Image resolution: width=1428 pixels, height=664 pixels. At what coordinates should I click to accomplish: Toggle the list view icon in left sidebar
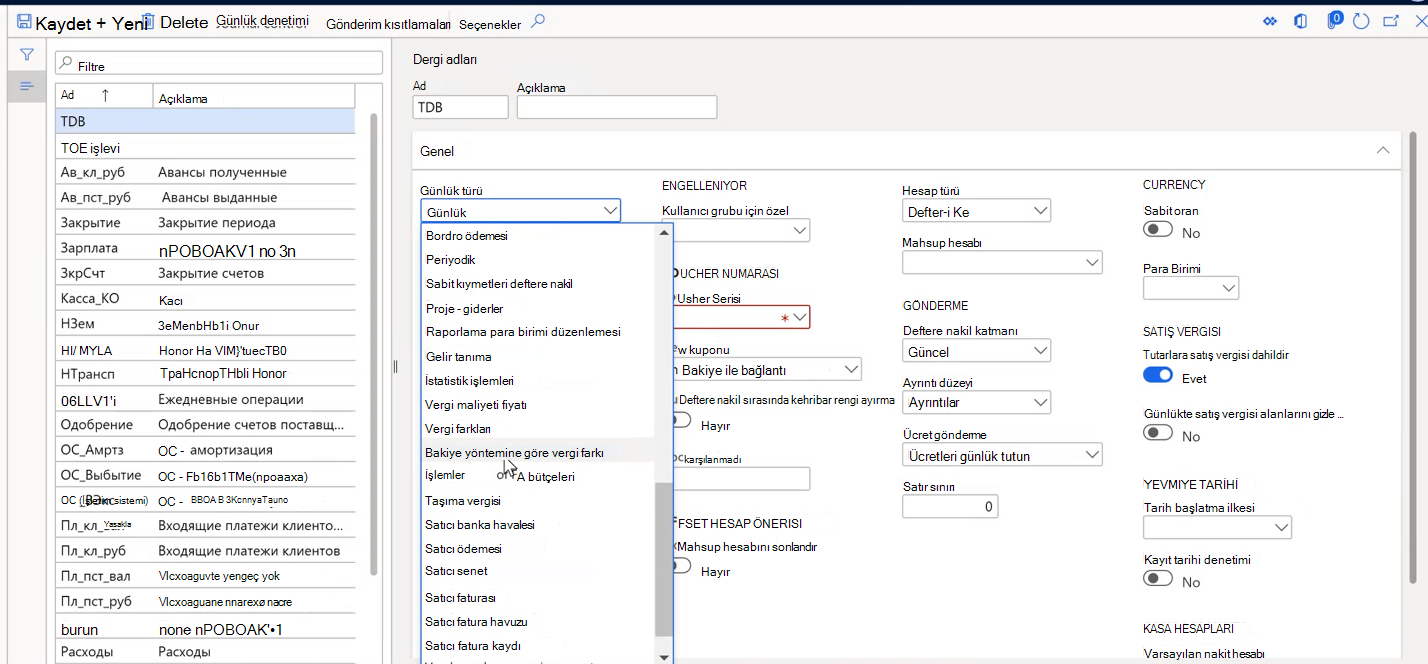click(x=27, y=86)
